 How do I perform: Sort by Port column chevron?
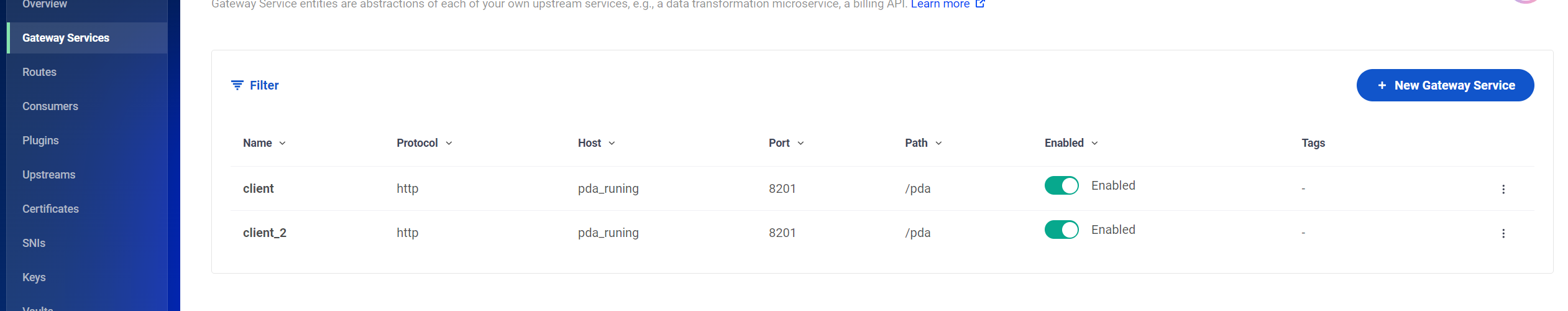coord(800,143)
